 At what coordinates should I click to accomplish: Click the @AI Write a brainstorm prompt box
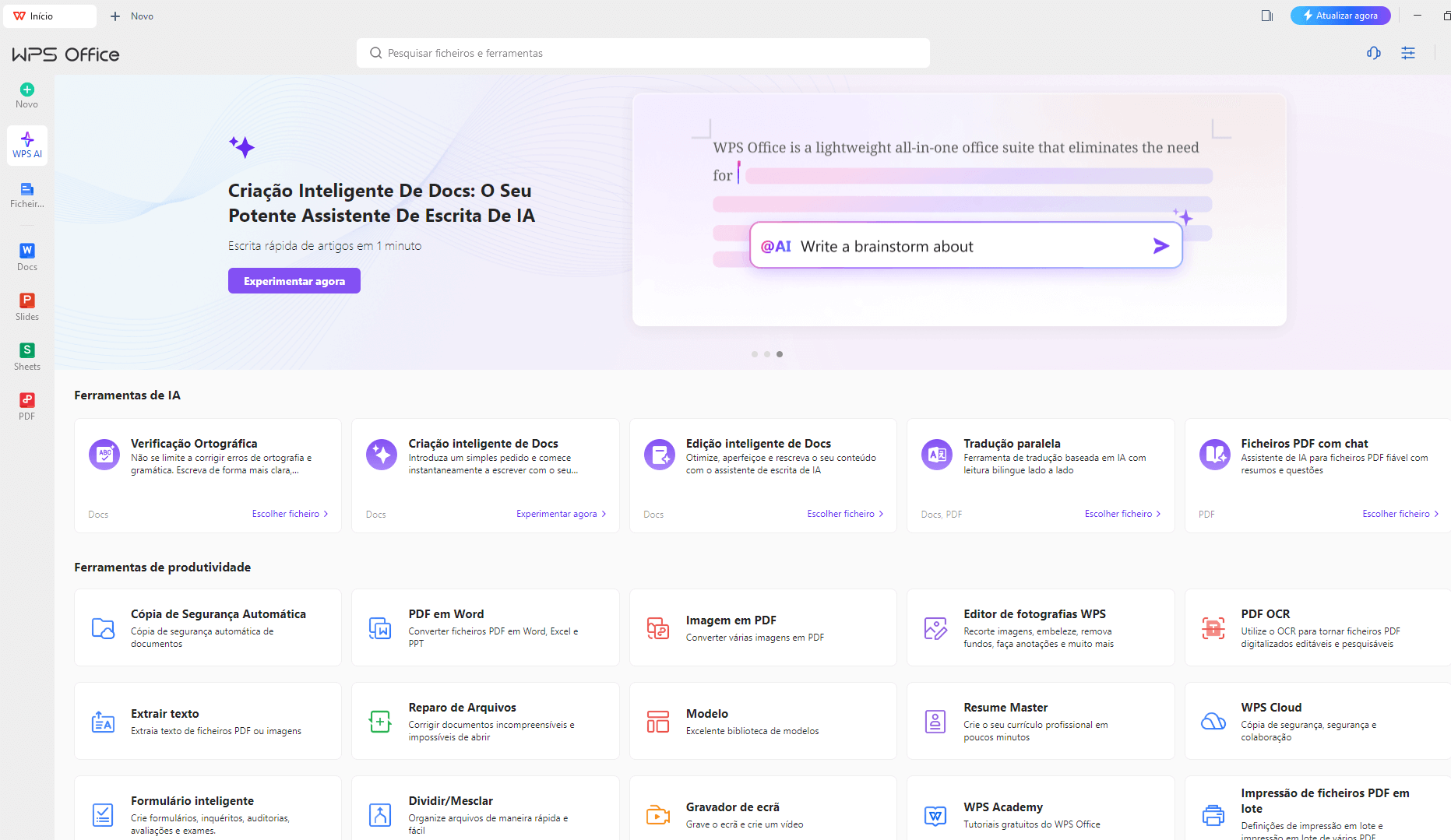click(x=966, y=246)
